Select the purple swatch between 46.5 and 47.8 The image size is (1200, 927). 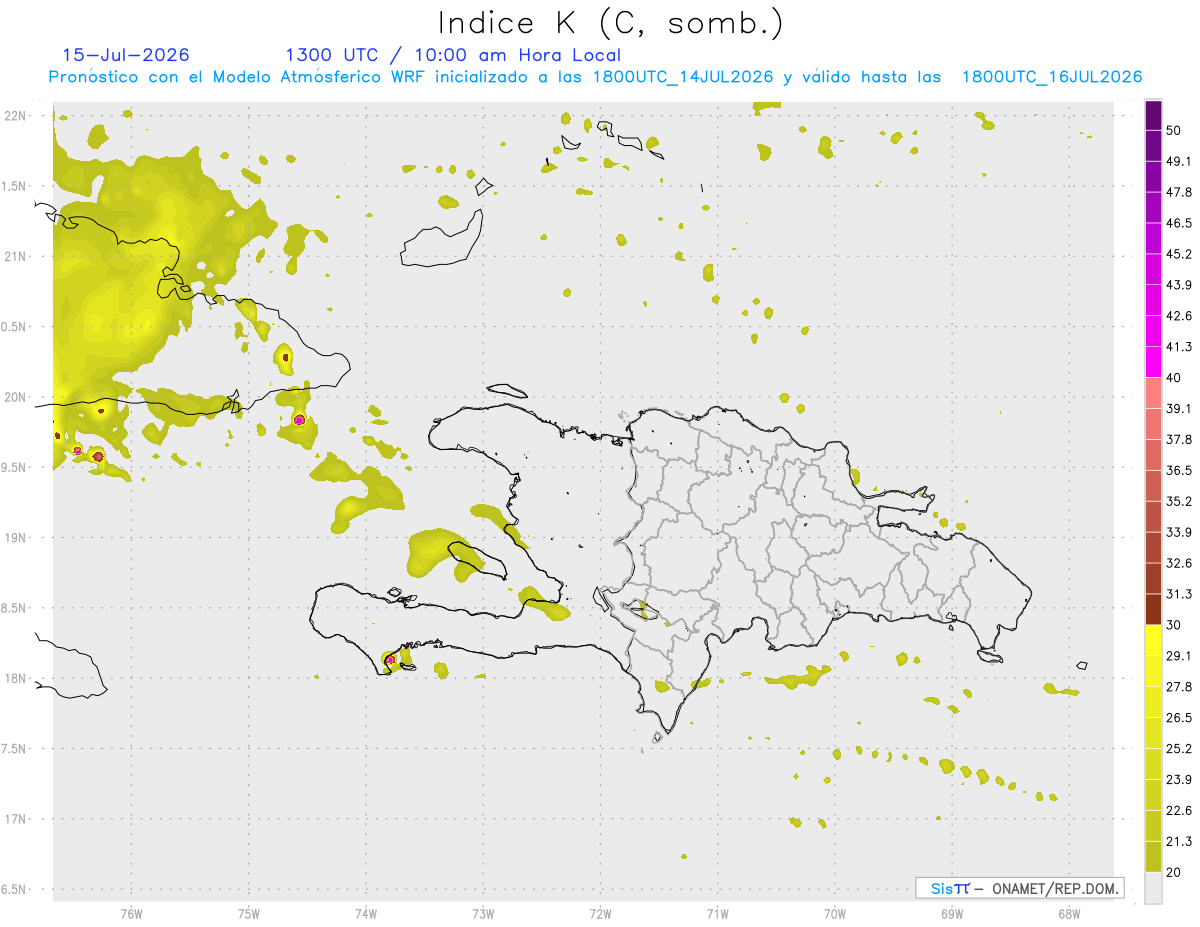pos(1153,208)
